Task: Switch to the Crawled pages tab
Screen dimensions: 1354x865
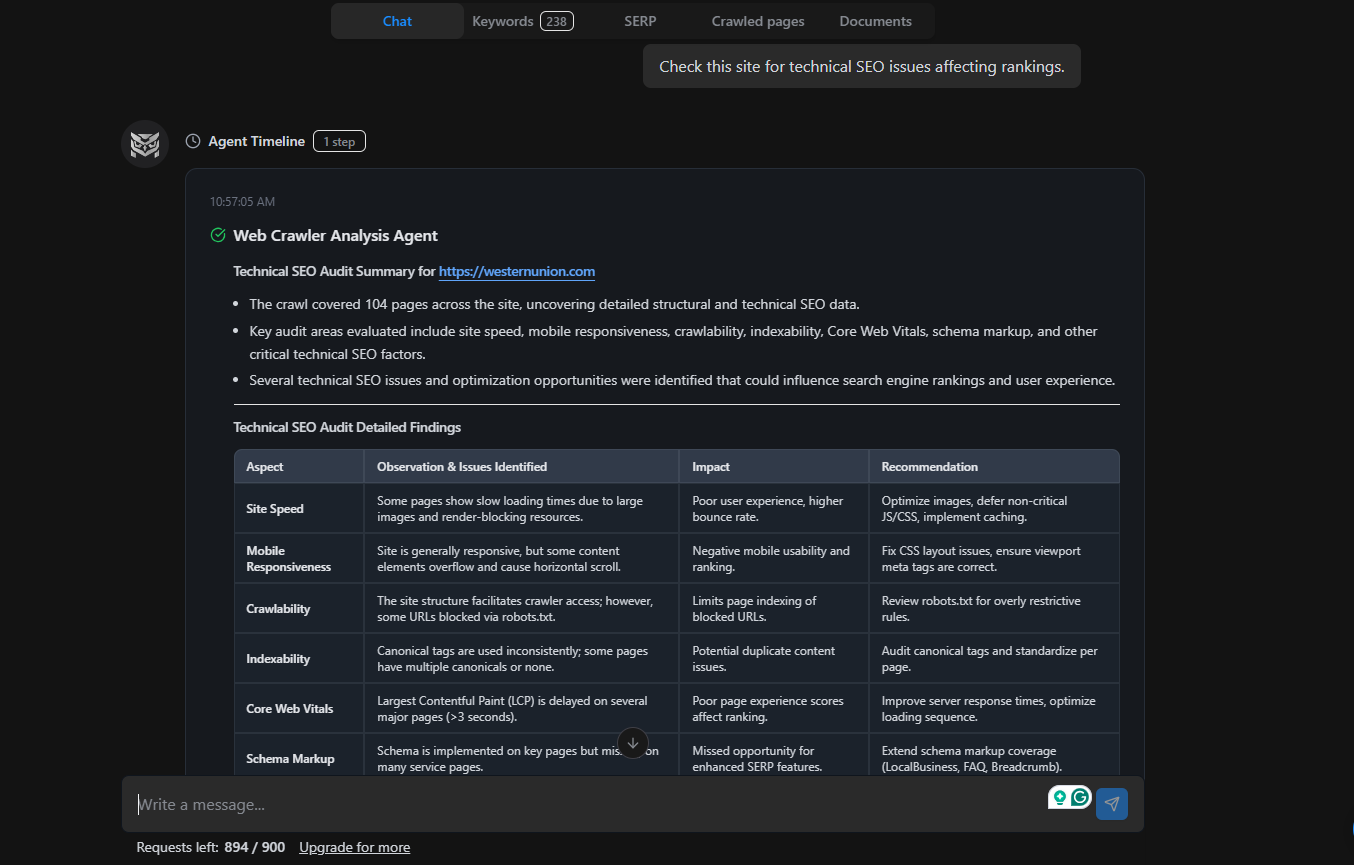Action: click(757, 20)
